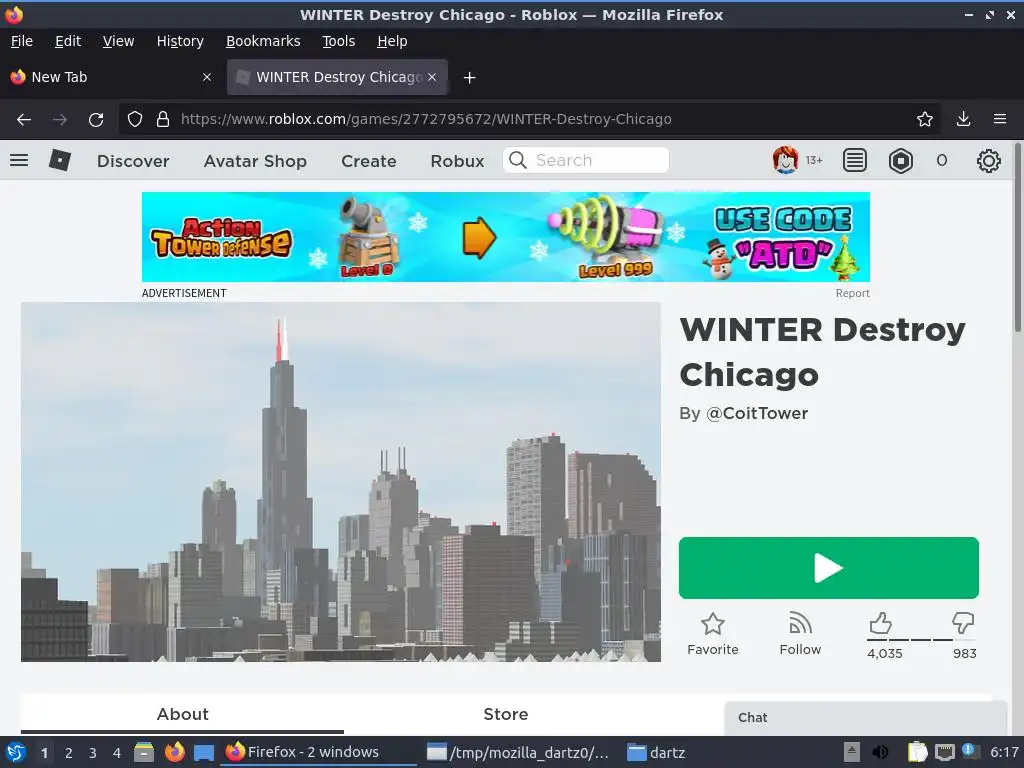The width and height of the screenshot is (1024, 768).
Task: Click the like/dislike vote ratio bar
Action: point(921,639)
